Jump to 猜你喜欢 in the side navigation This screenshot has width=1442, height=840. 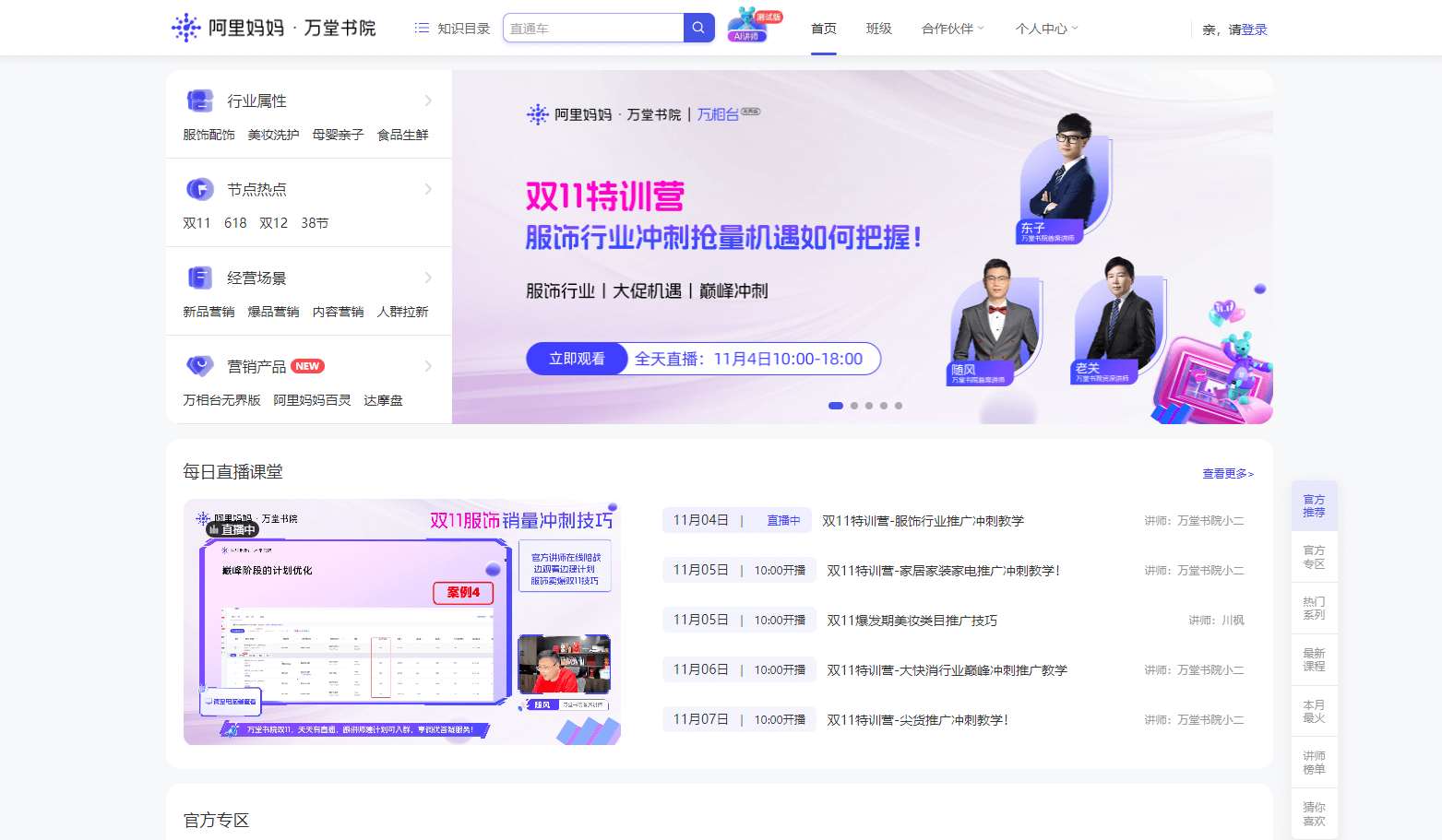(x=1314, y=813)
